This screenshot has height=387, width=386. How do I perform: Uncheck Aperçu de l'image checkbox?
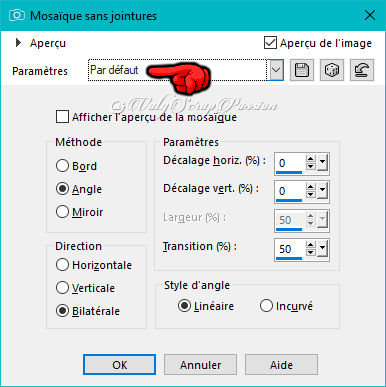pyautogui.click(x=270, y=43)
